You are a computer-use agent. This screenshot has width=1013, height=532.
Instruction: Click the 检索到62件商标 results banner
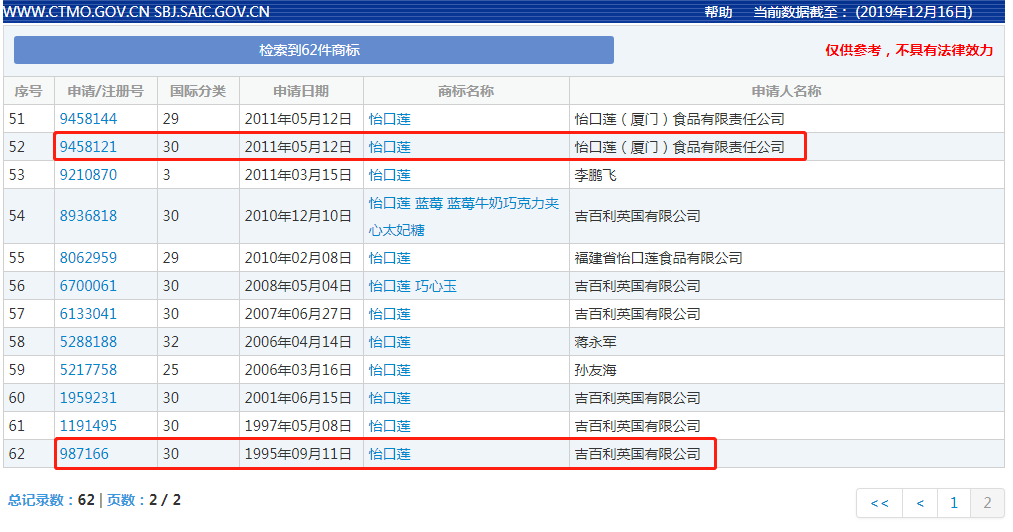(314, 50)
